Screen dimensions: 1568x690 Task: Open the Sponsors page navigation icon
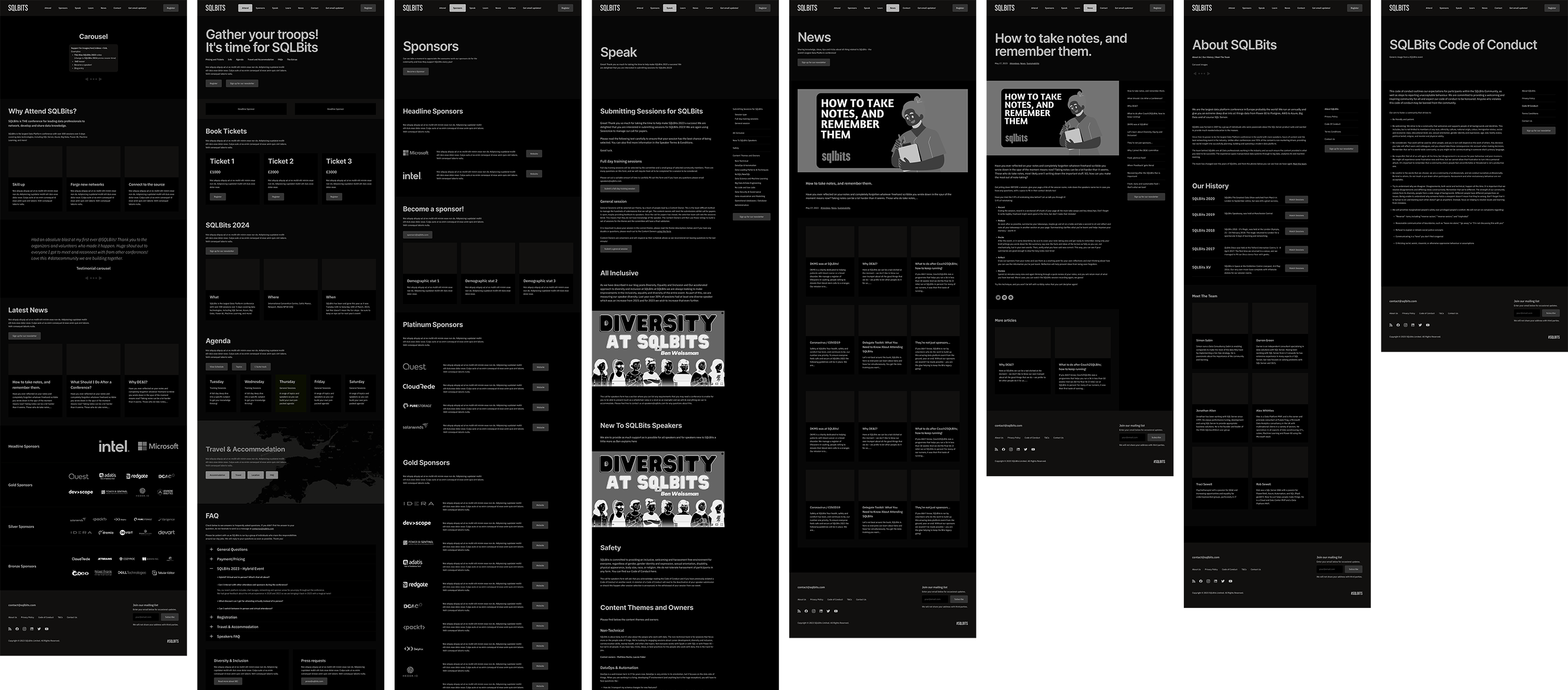458,8
